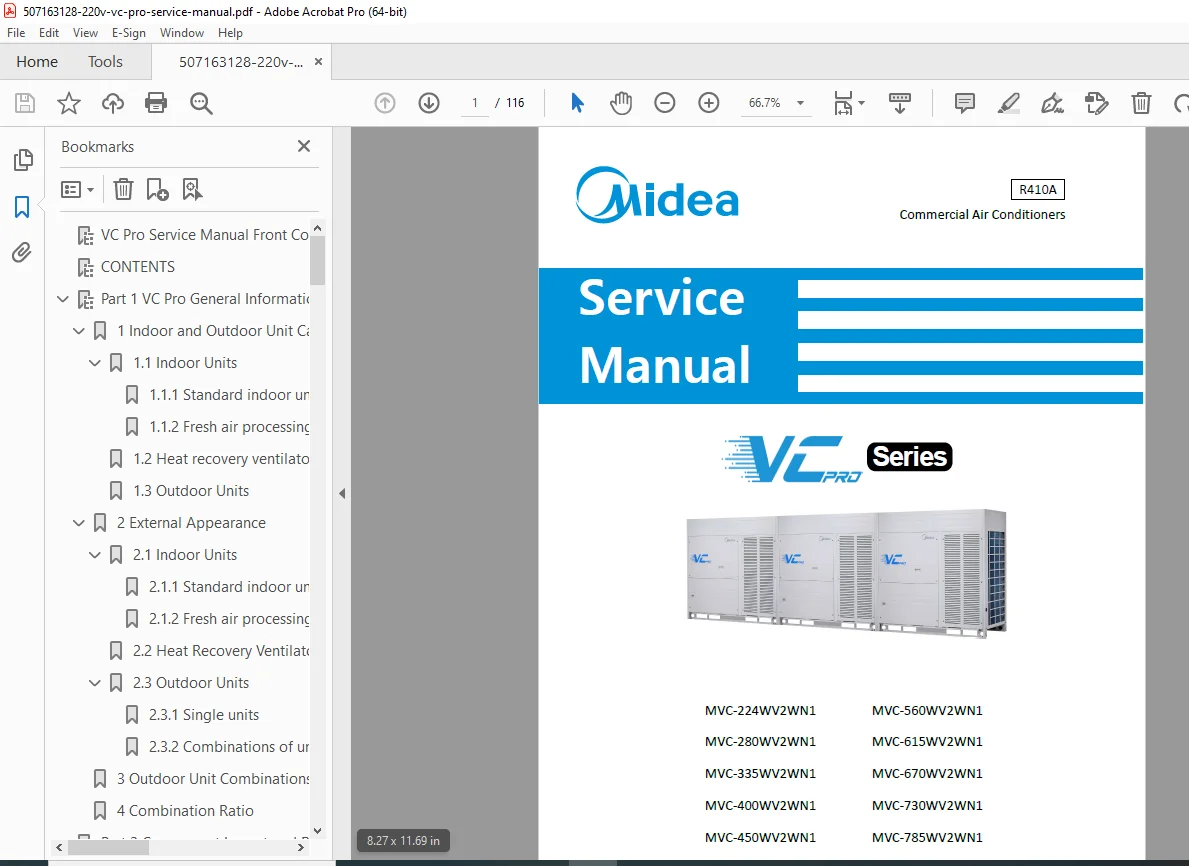Click the fit page scrolling icon
This screenshot has height=866, width=1189.
click(x=843, y=103)
